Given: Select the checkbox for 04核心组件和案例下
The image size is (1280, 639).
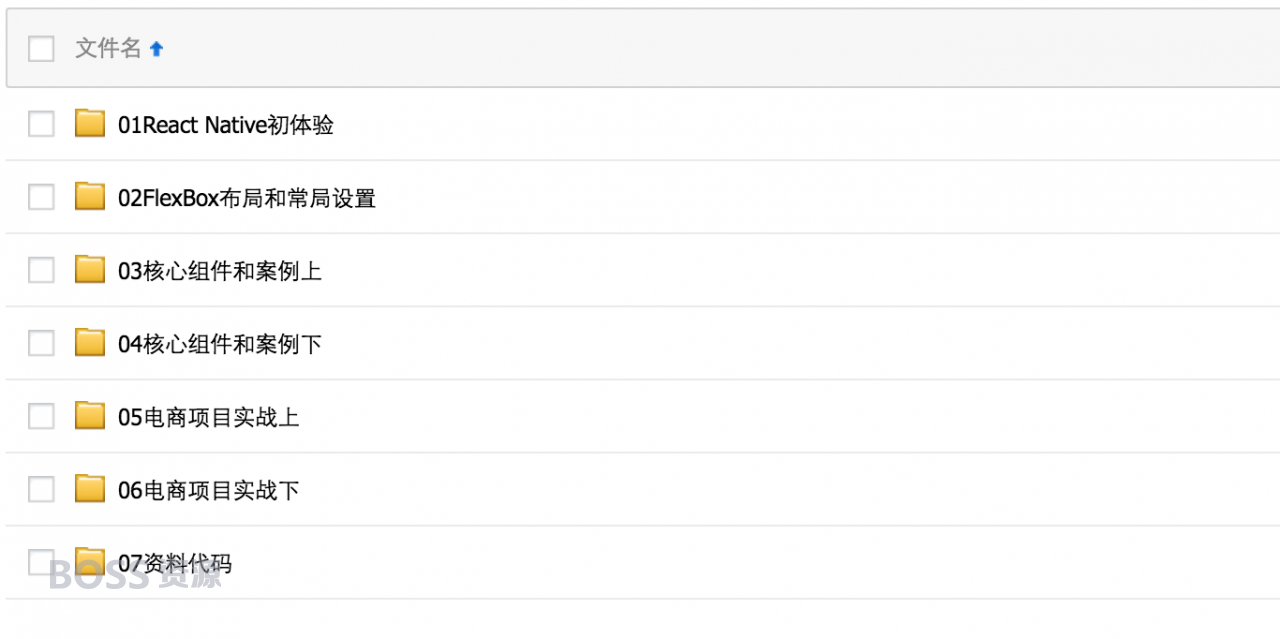Looking at the screenshot, I should (x=41, y=343).
